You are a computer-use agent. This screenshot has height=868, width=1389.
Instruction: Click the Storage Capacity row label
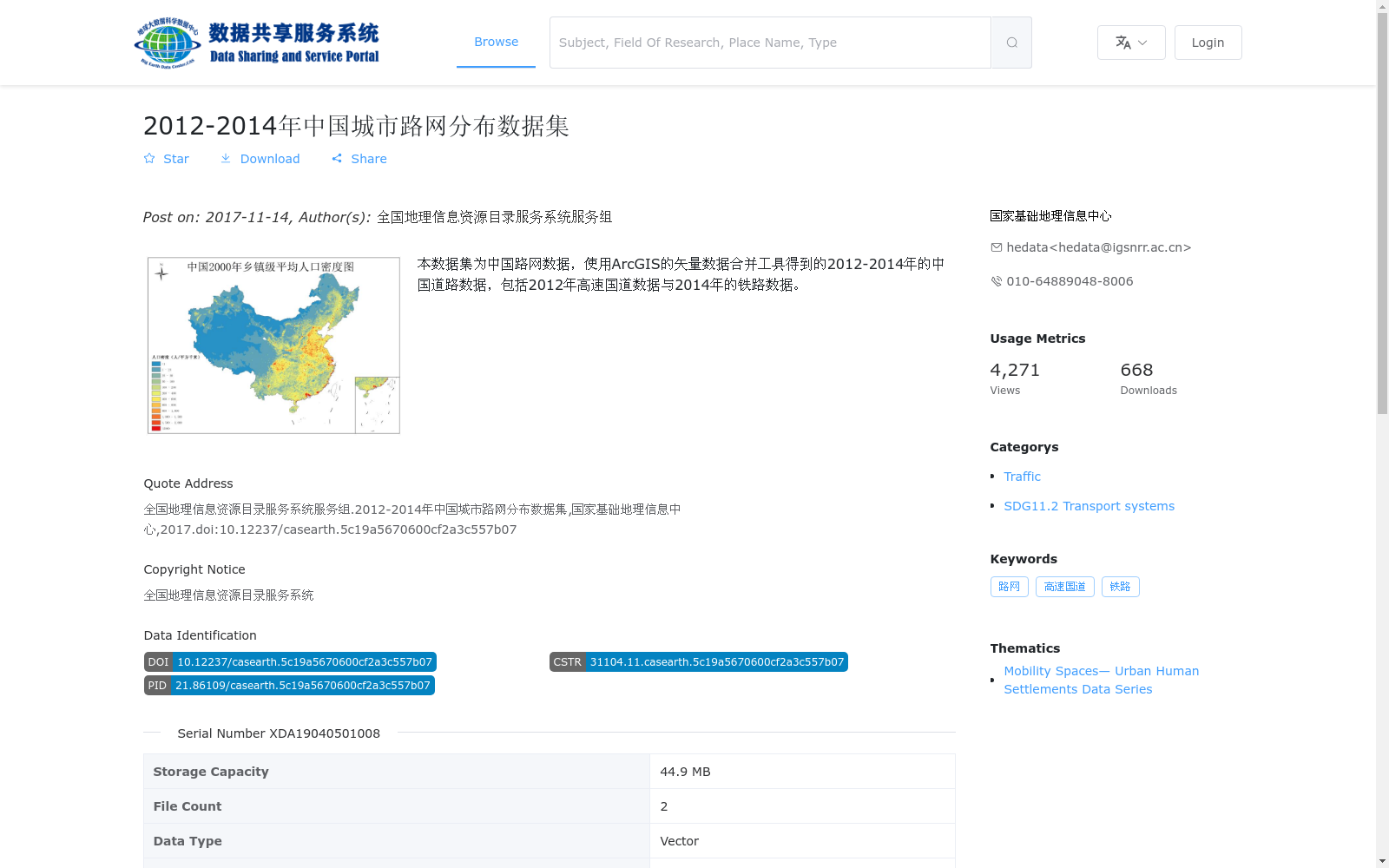point(211,772)
